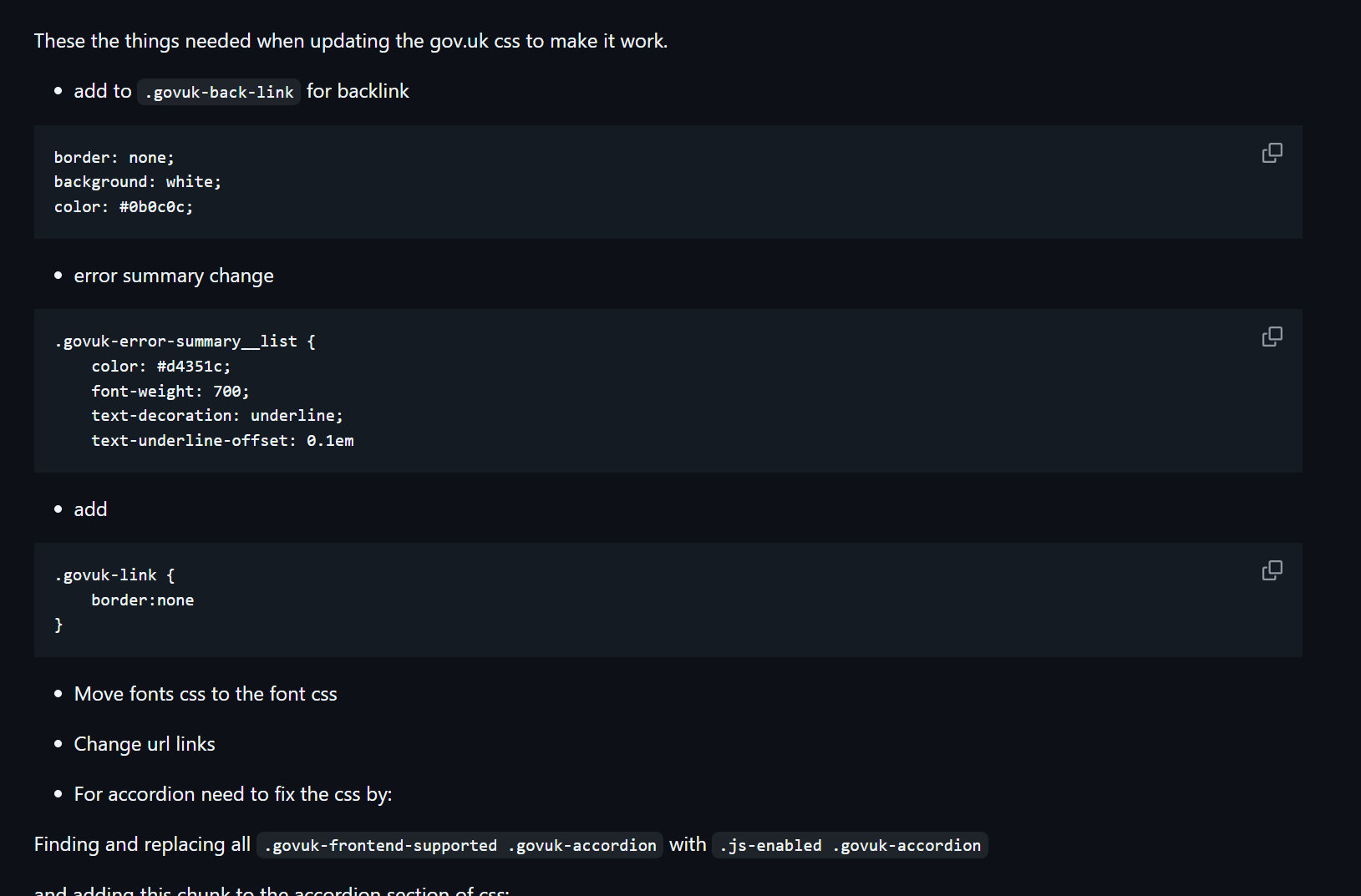This screenshot has height=896, width=1361.
Task: Click the .govuk-error-summary__list selector line
Action: click(184, 342)
